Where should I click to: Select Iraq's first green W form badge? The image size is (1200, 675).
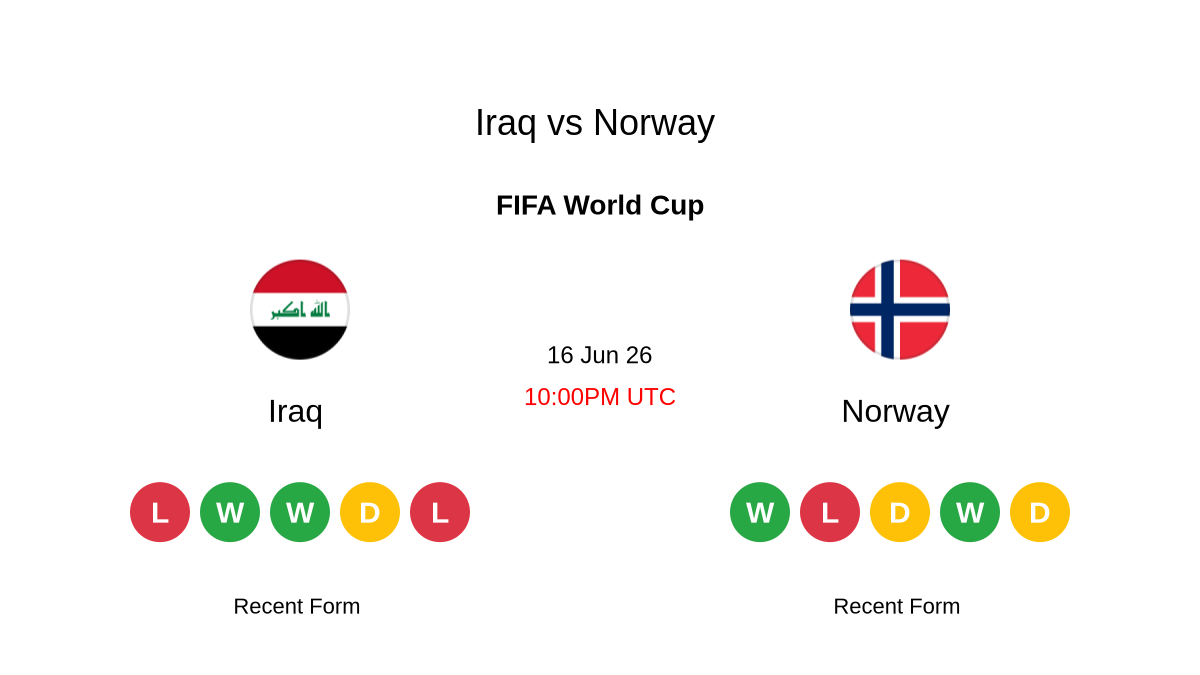coord(230,512)
